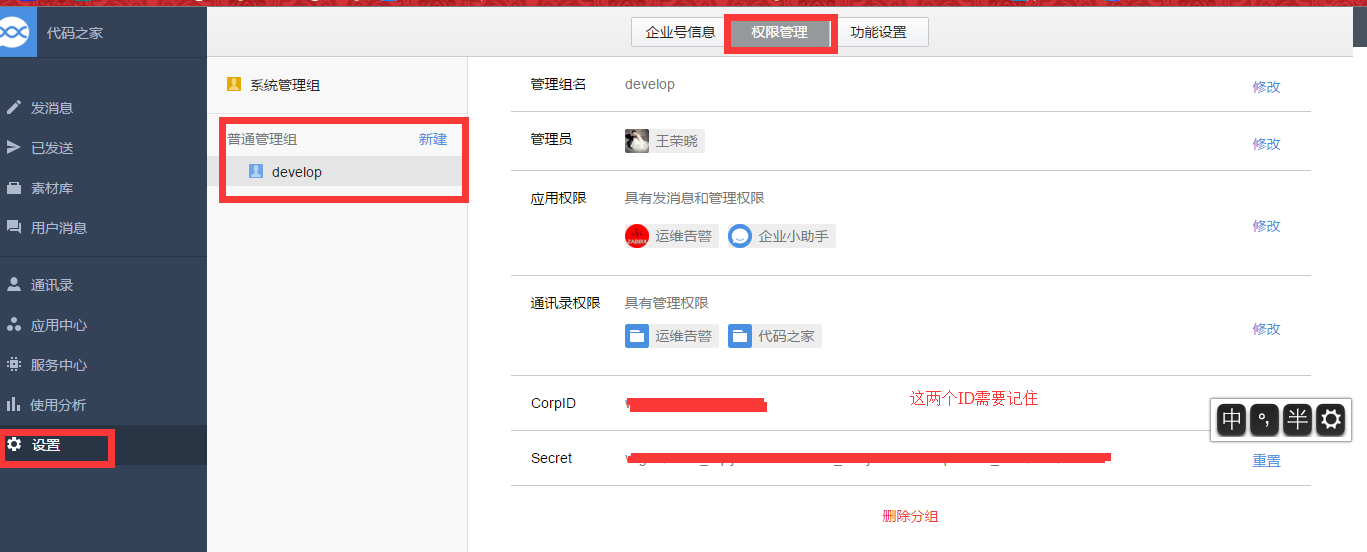Click the blue icon beside develop

coord(256,171)
